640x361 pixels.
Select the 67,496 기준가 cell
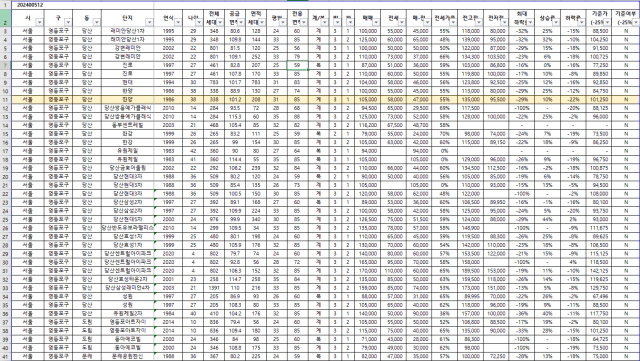[x=599, y=296]
